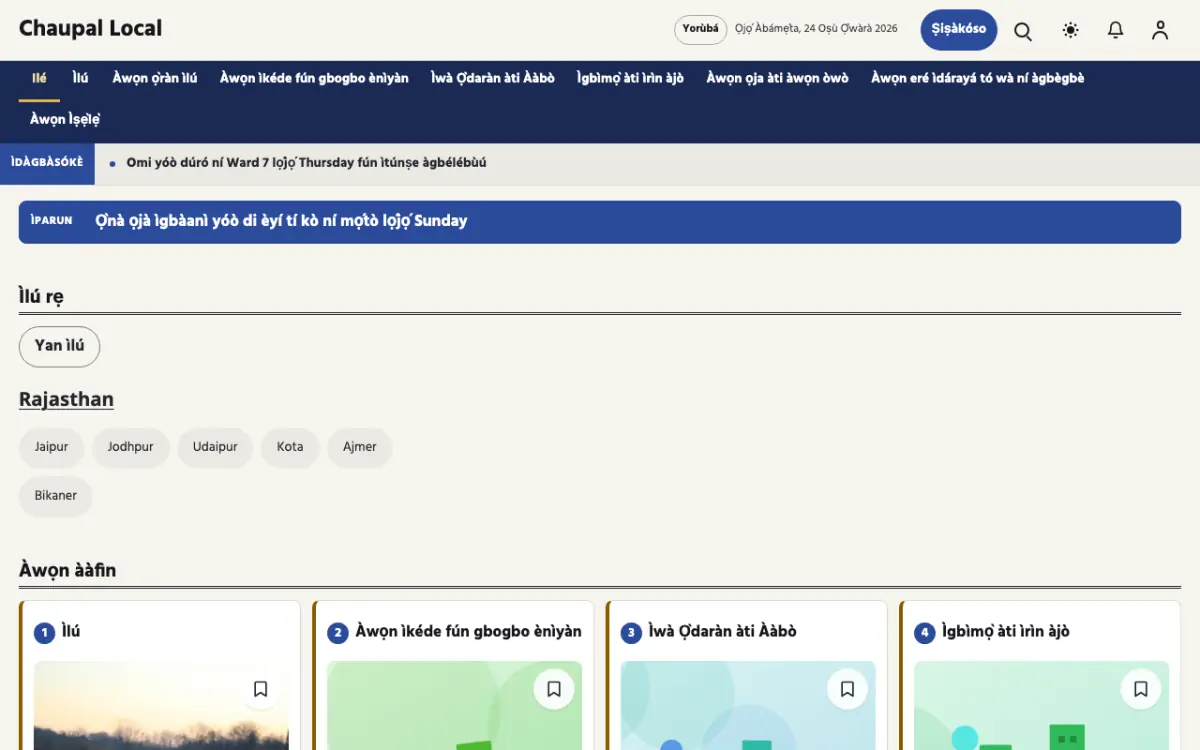
Task: Open the Yorùbá language selector
Action: [x=700, y=29]
